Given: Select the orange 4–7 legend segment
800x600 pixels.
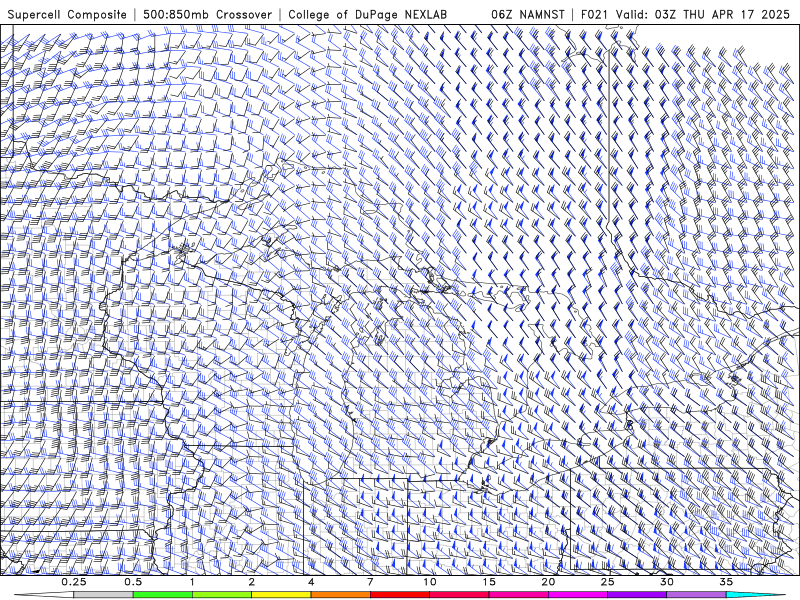Looking at the screenshot, I should (340, 595).
